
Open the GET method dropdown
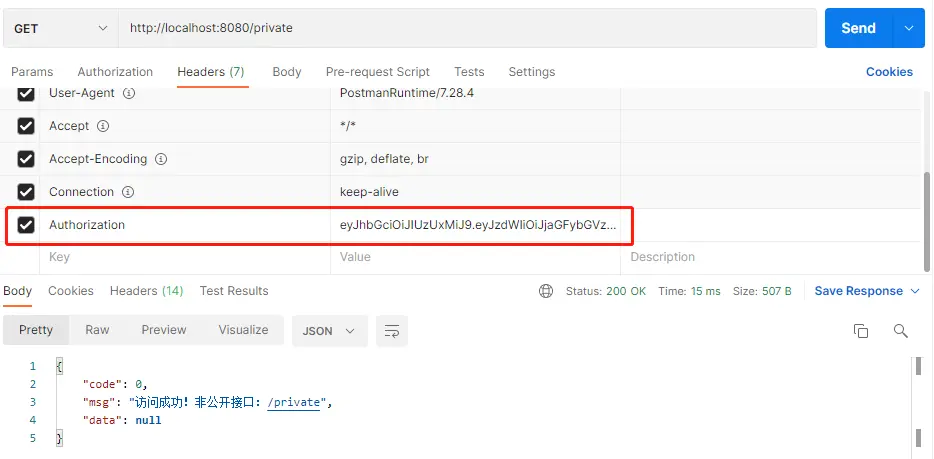59,28
